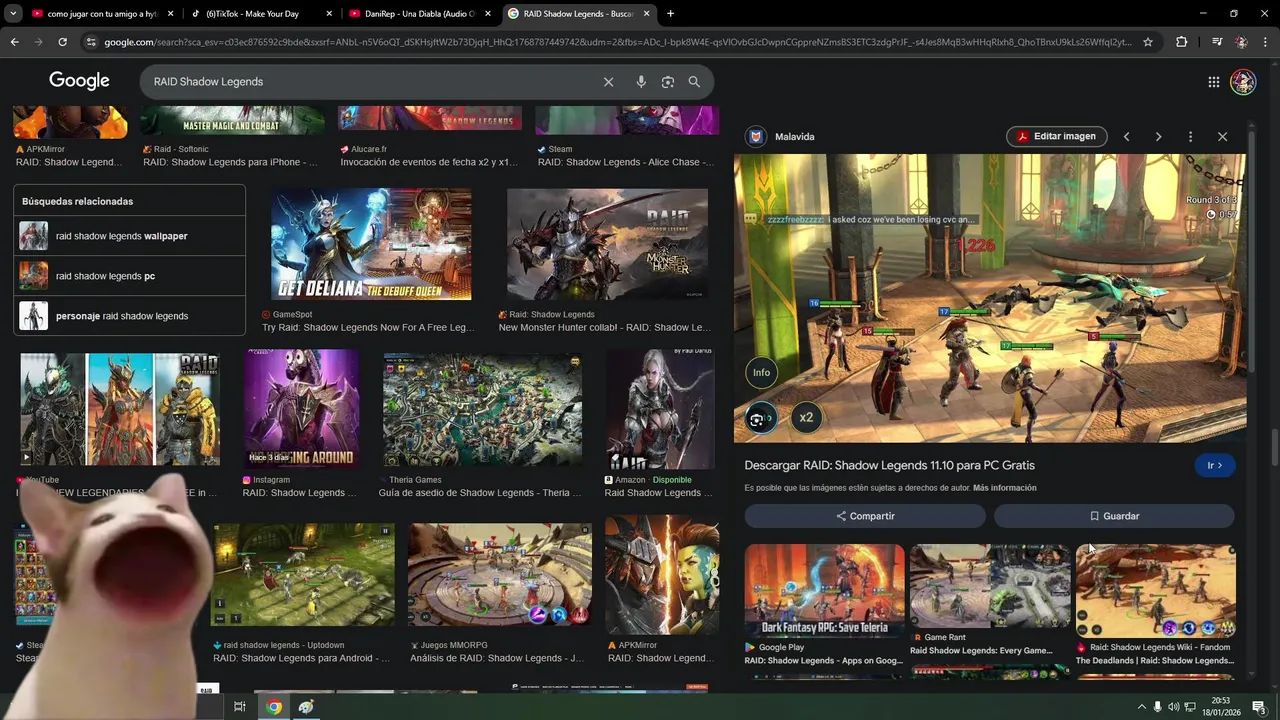Screen dimensions: 1280x720
Task: Click the Guardar button
Action: [x=1114, y=516]
